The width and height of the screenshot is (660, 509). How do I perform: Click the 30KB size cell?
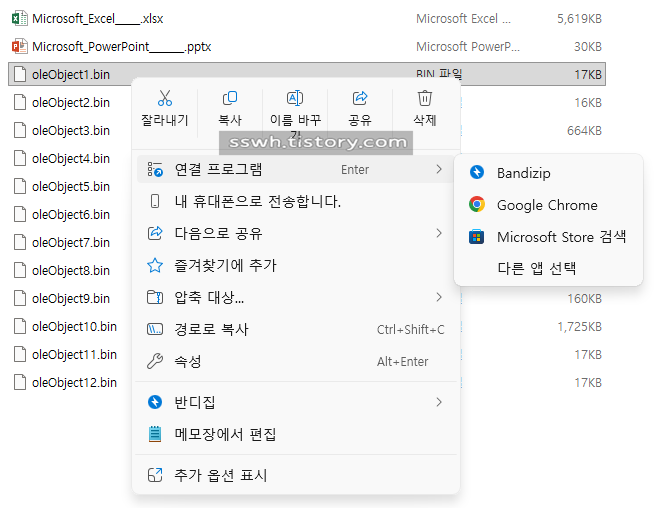tap(588, 47)
